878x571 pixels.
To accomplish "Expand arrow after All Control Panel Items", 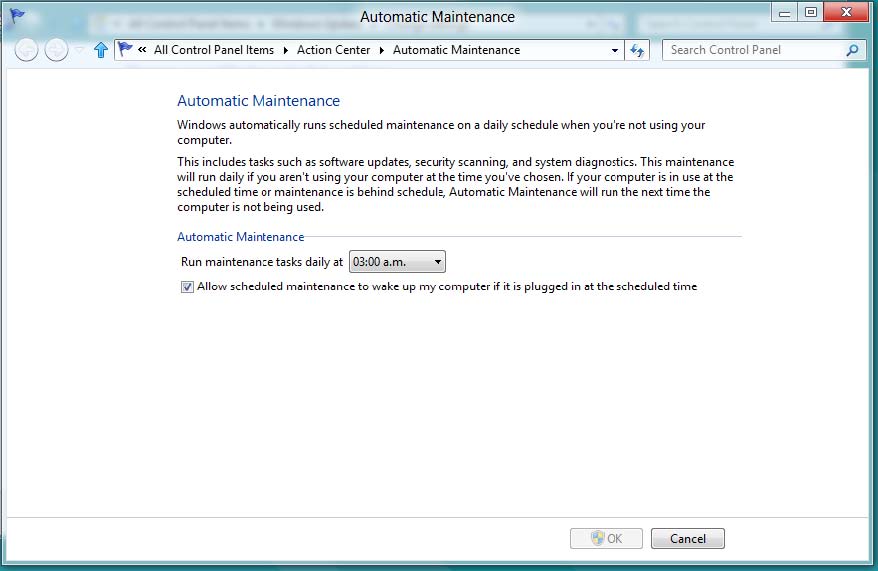I will (x=285, y=50).
